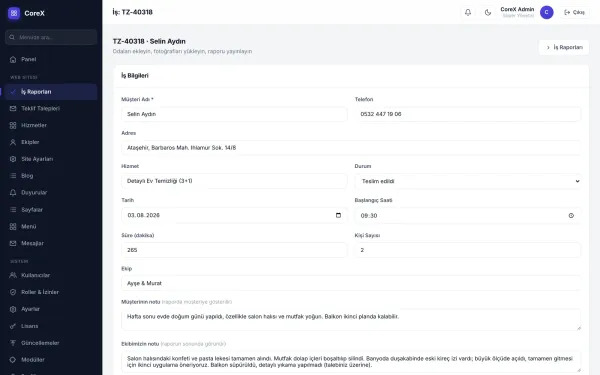Click the Hizmetler grid icon

pos(13,125)
